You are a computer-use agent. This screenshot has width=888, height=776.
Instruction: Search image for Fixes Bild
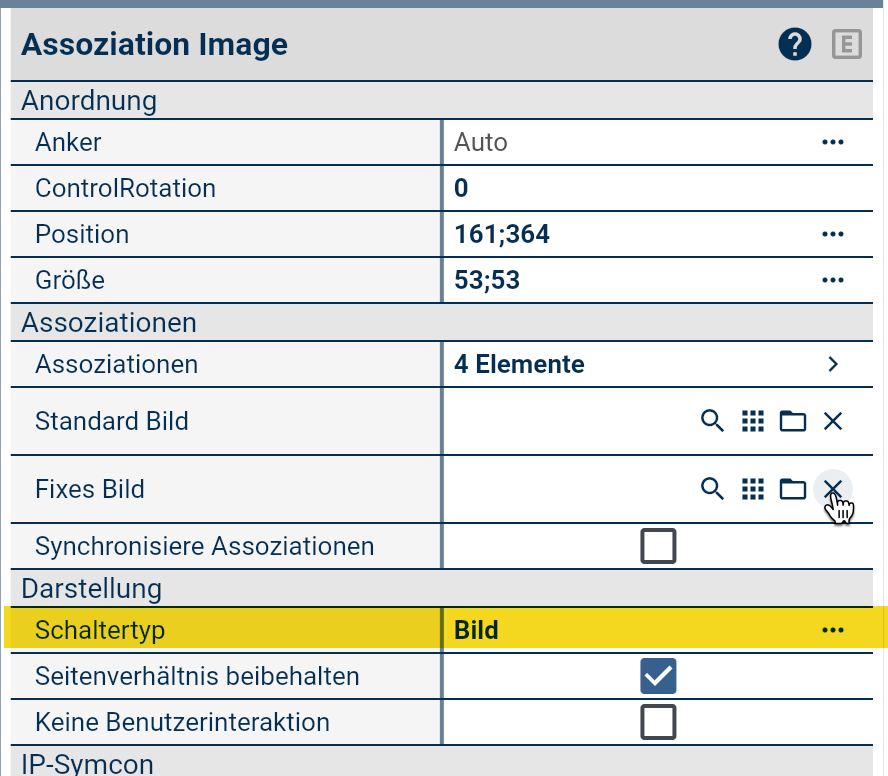pos(712,489)
